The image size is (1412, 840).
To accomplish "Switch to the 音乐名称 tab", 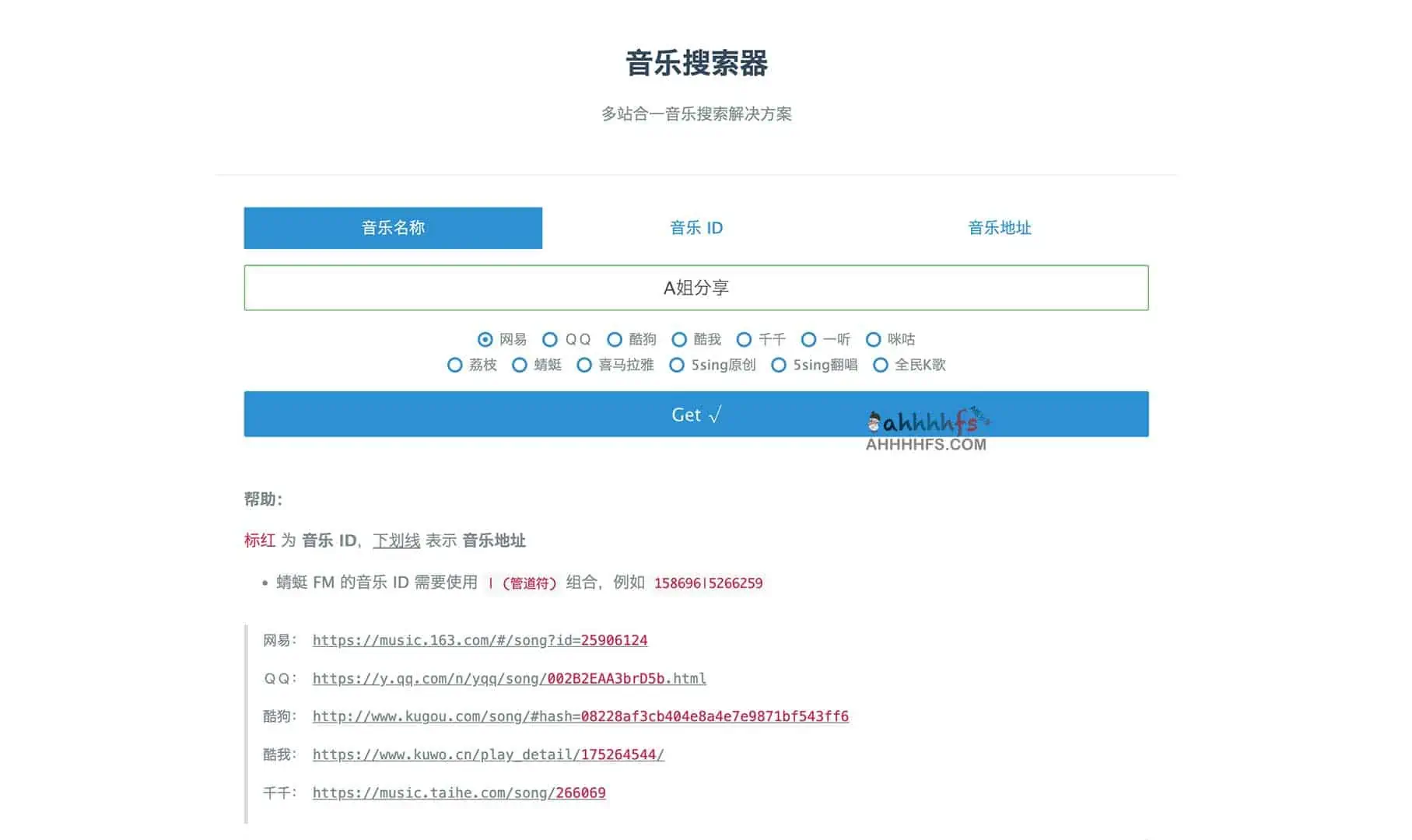I will click(x=393, y=228).
